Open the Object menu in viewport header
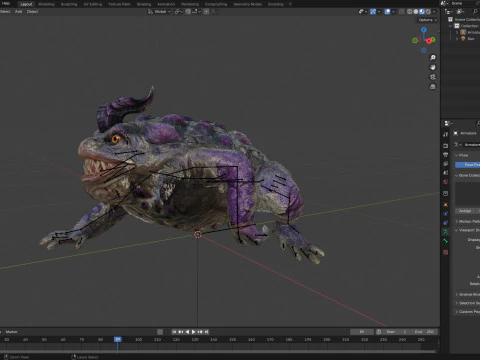 tap(32, 12)
